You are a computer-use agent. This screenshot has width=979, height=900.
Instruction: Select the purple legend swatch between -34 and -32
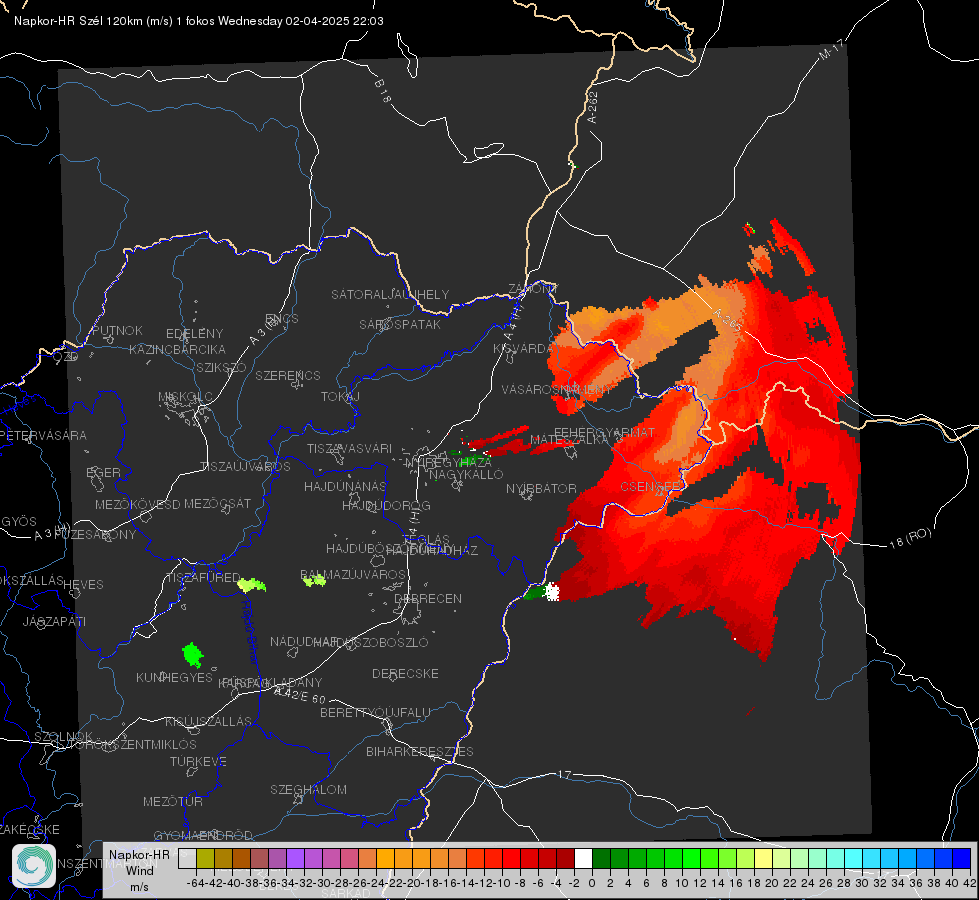[x=295, y=859]
